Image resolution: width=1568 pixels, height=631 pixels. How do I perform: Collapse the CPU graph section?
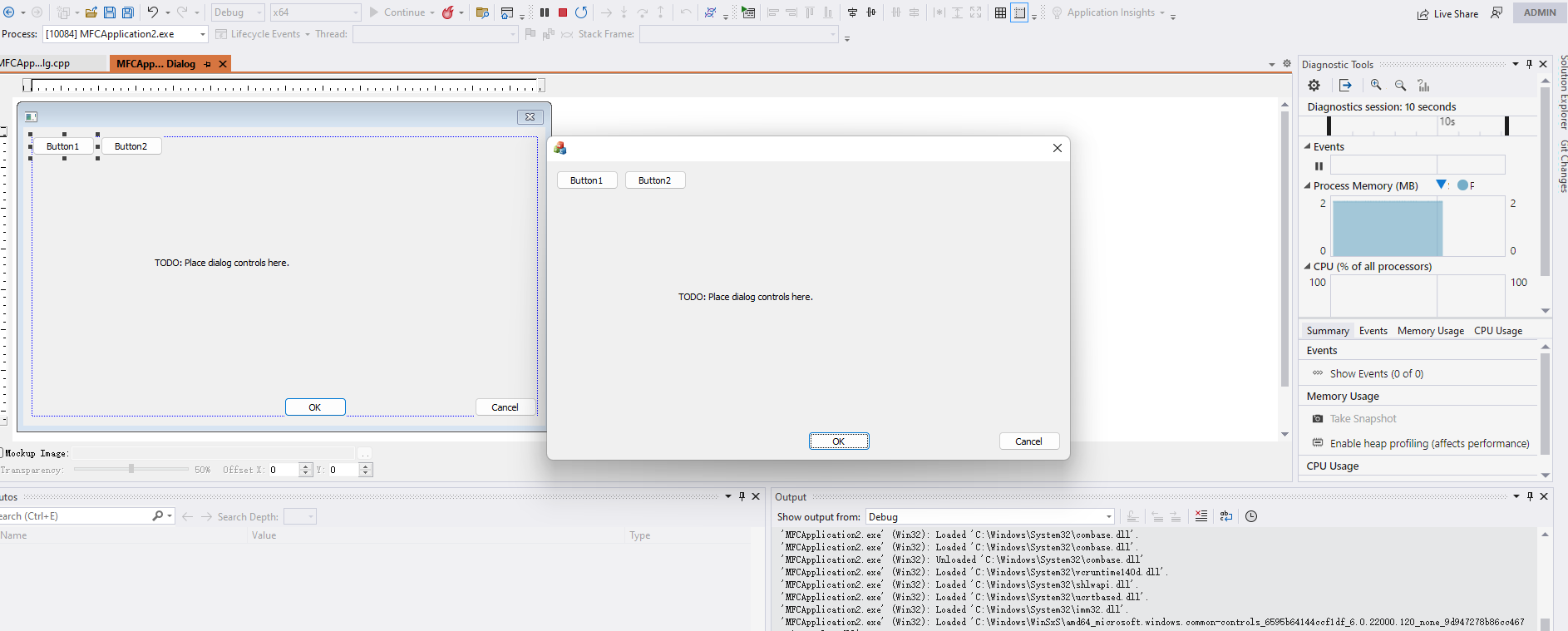click(1307, 266)
